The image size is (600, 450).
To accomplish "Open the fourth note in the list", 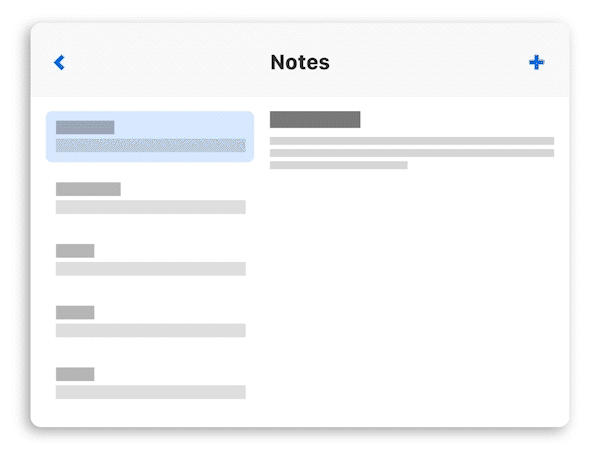I will 150,321.
